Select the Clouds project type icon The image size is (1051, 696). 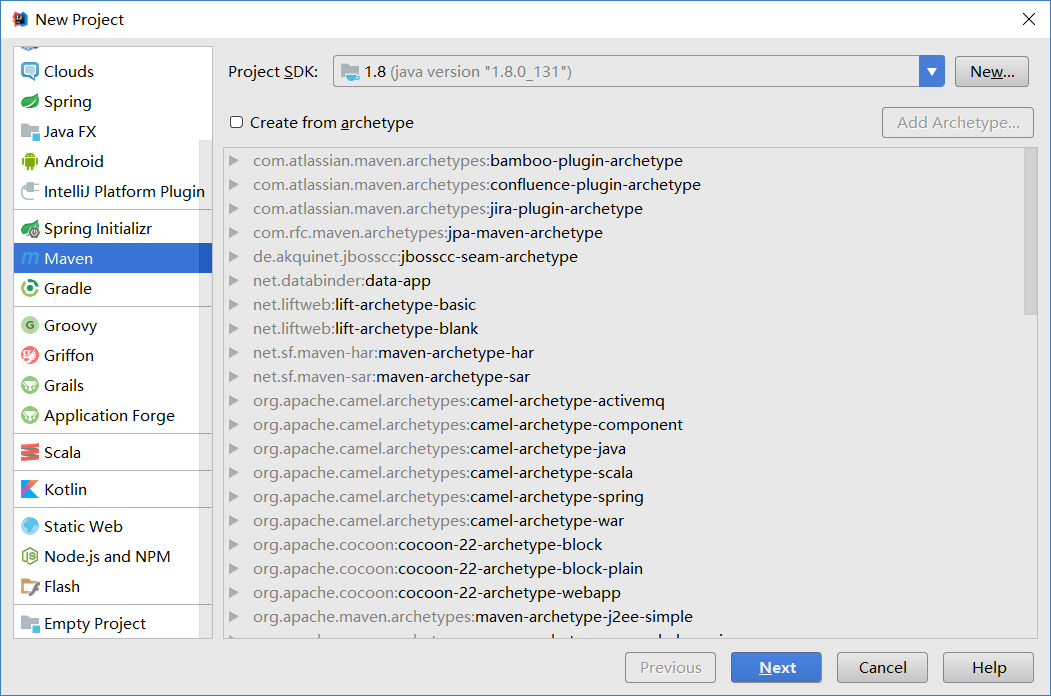click(30, 71)
